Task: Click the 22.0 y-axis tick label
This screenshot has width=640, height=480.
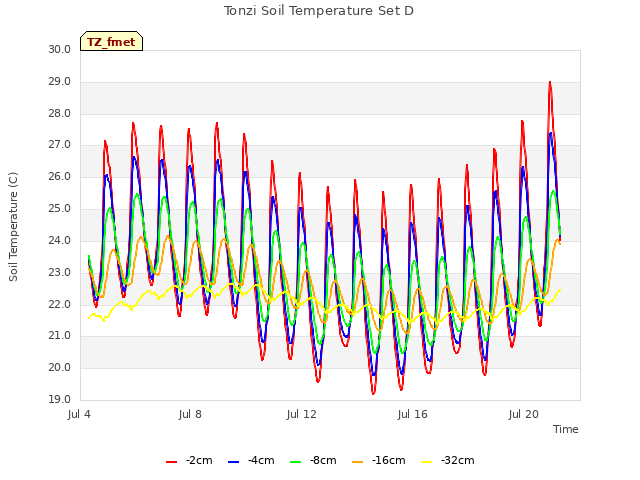Action: pyautogui.click(x=60, y=304)
